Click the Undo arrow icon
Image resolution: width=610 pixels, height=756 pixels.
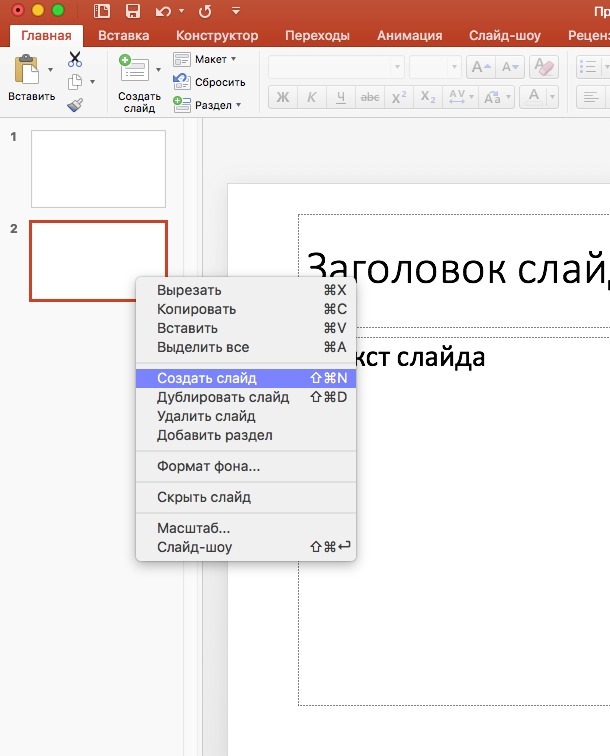point(163,11)
